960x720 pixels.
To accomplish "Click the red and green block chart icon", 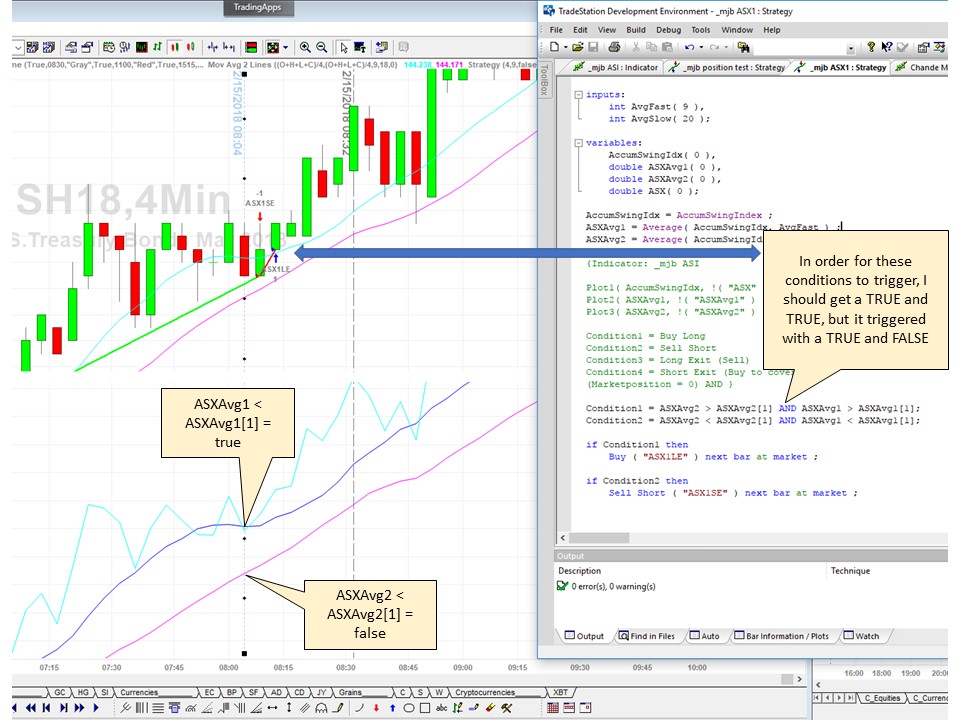I will (x=251, y=47).
